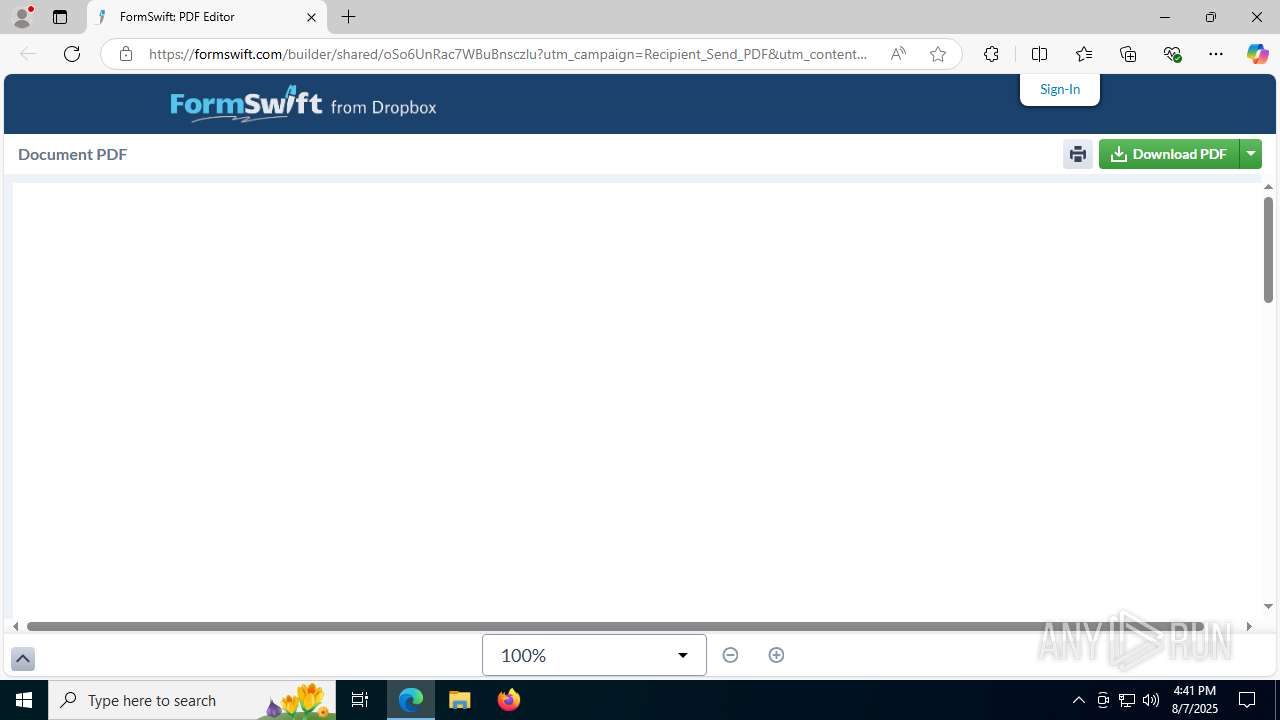Open the tab actions menu icon

pyautogui.click(x=60, y=17)
